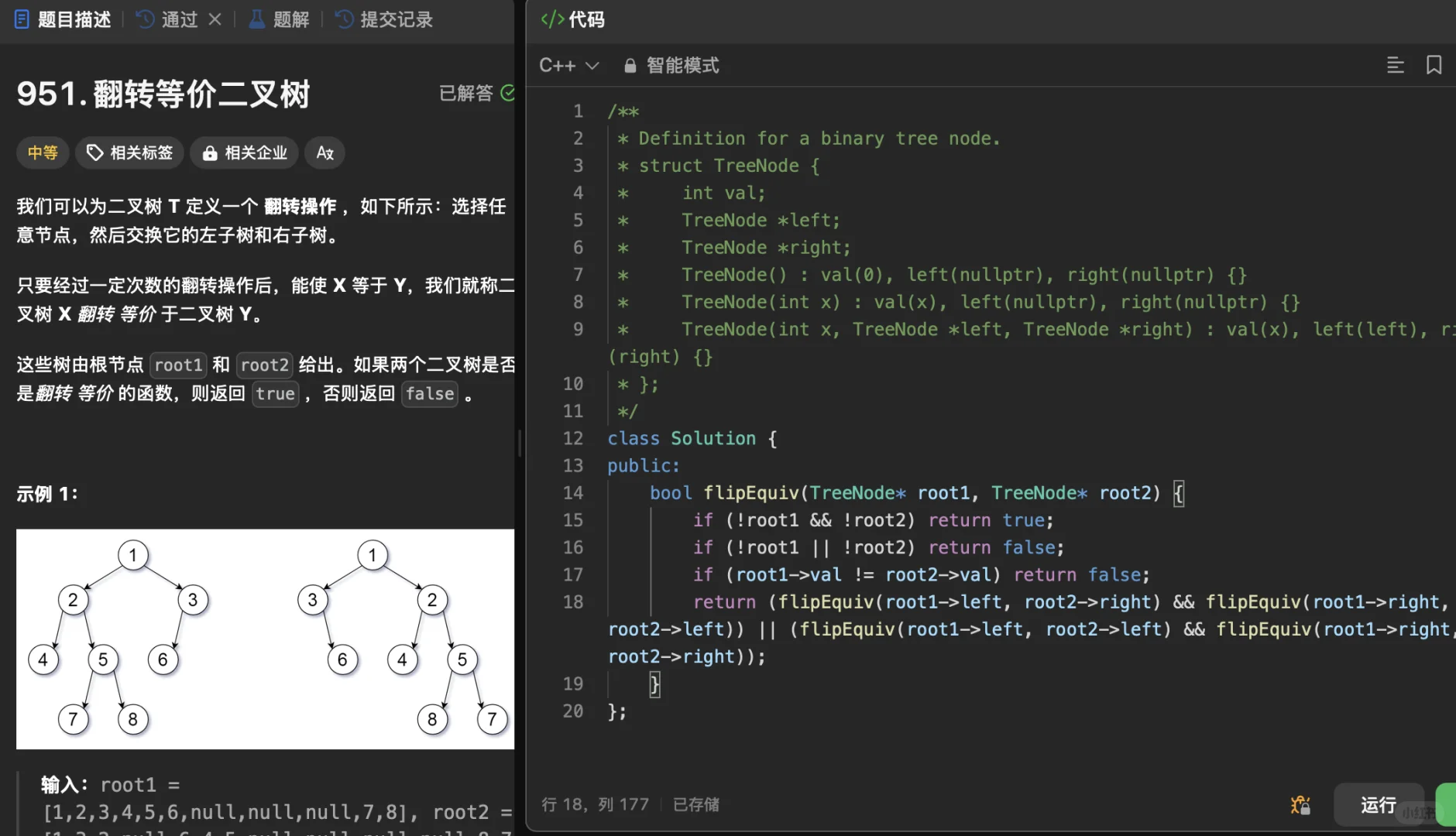
Task: Click the title 951. 翻转等价二叉树
Action: click(163, 94)
